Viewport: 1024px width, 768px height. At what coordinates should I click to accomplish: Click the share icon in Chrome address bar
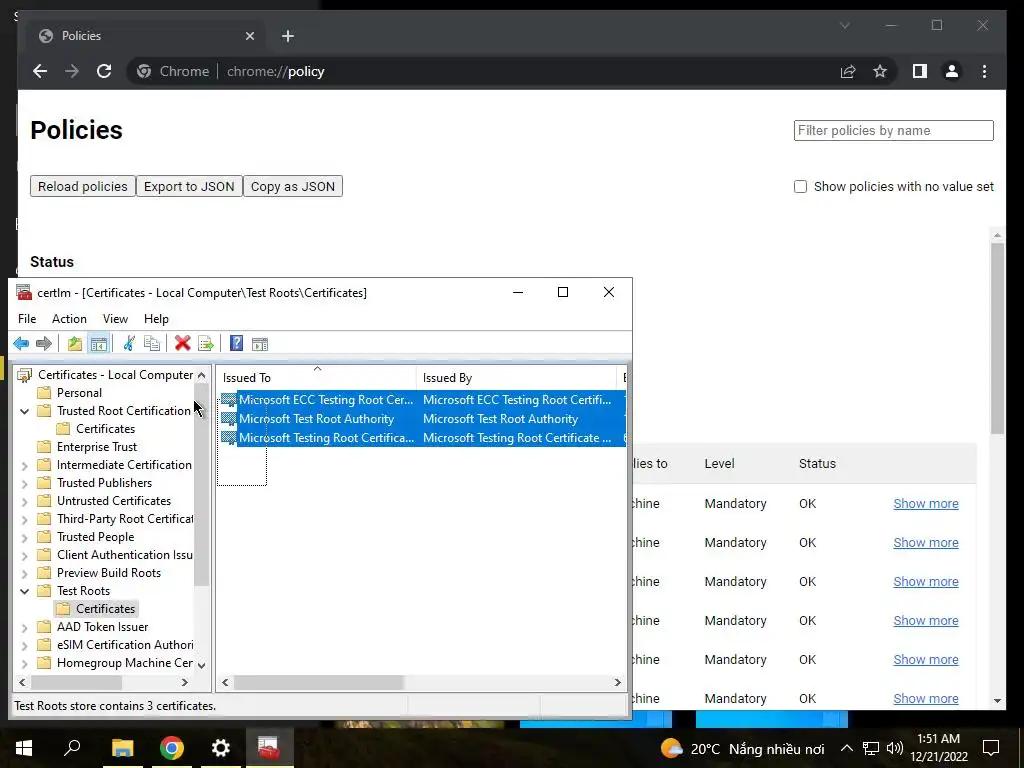tap(848, 71)
